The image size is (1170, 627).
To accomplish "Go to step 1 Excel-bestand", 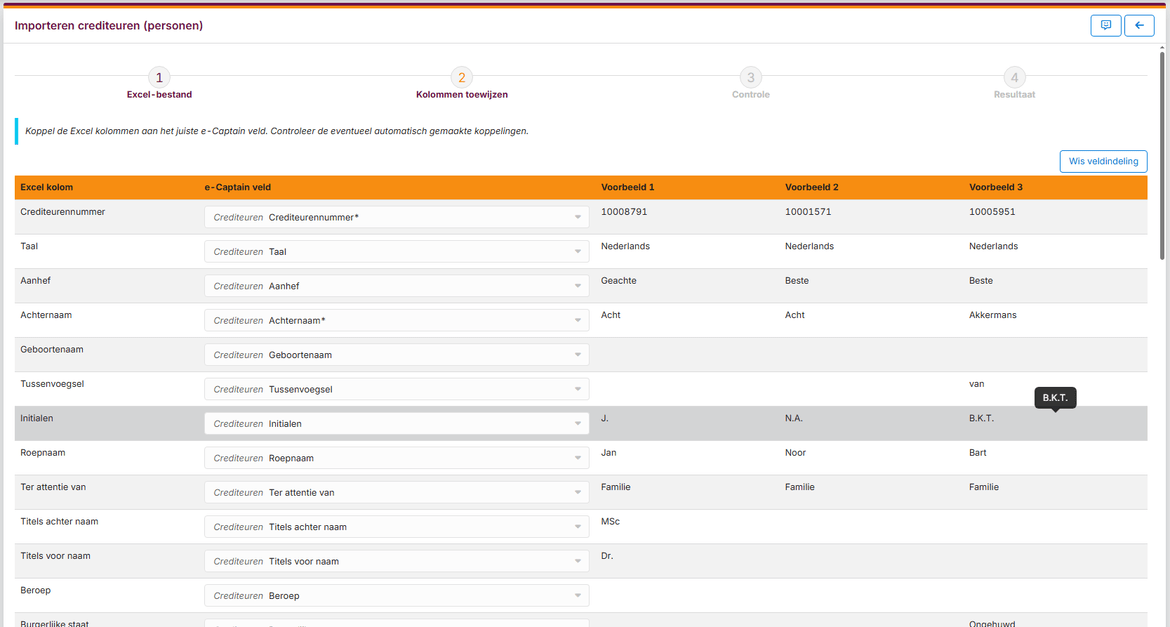I will click(159, 77).
